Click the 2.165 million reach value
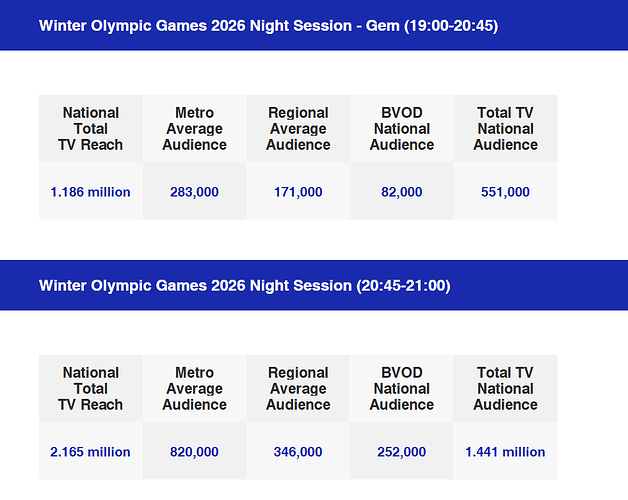This screenshot has width=628, height=500. tap(91, 452)
